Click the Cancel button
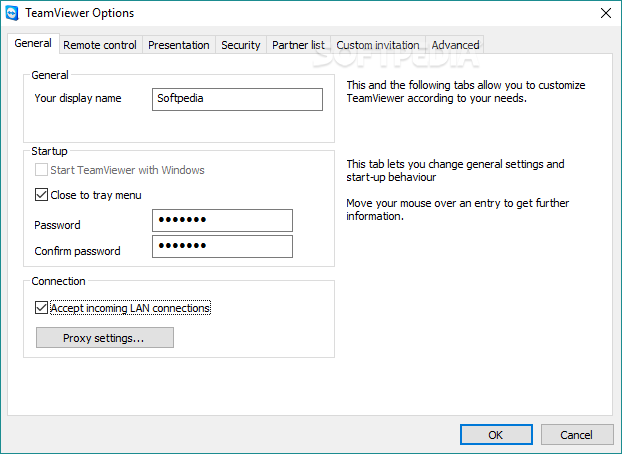The image size is (622, 454). click(x=577, y=435)
